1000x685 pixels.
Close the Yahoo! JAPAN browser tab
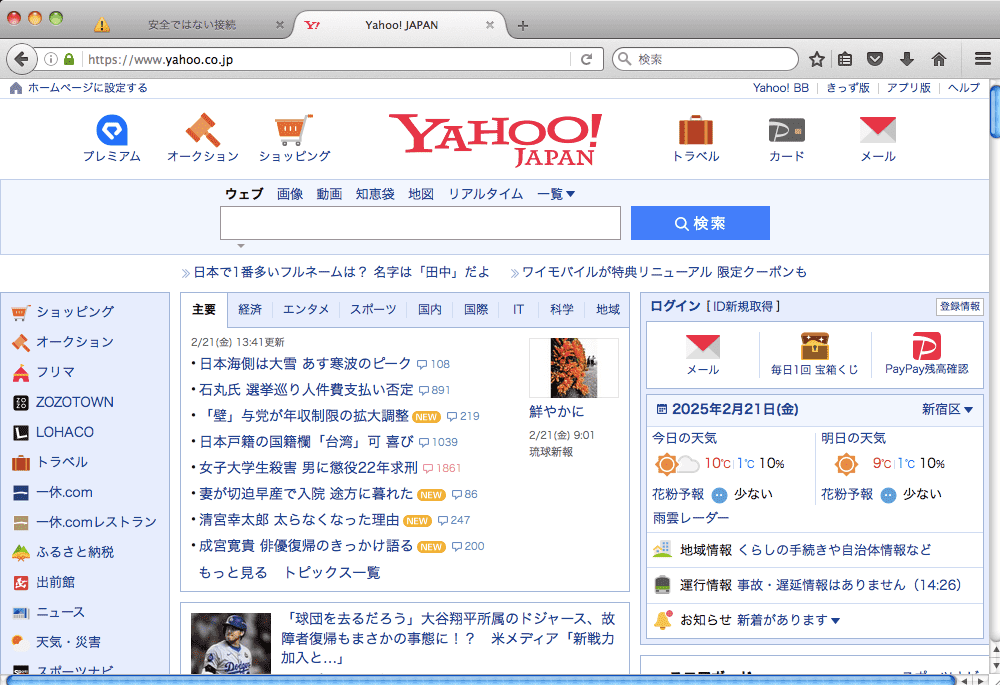coord(490,25)
